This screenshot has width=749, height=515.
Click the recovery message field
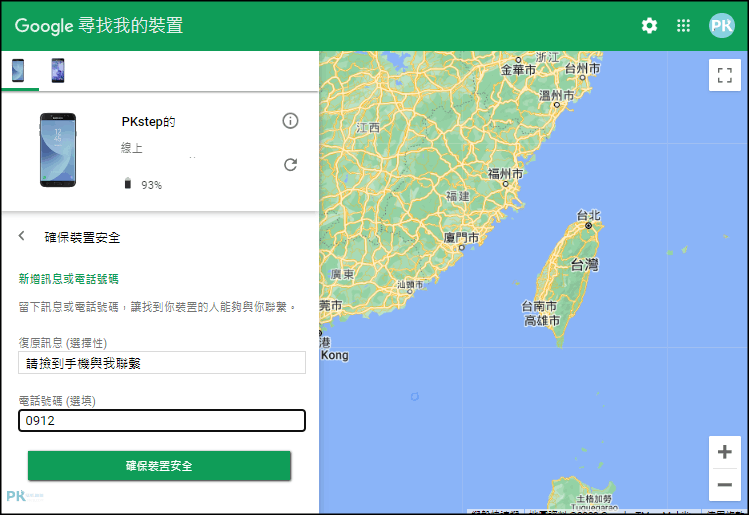162,363
